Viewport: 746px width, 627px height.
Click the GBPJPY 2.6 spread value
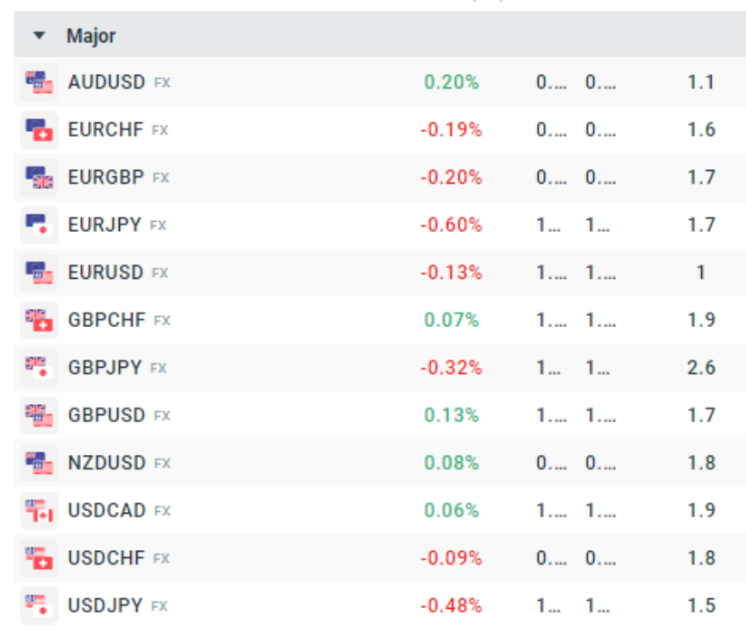(701, 368)
